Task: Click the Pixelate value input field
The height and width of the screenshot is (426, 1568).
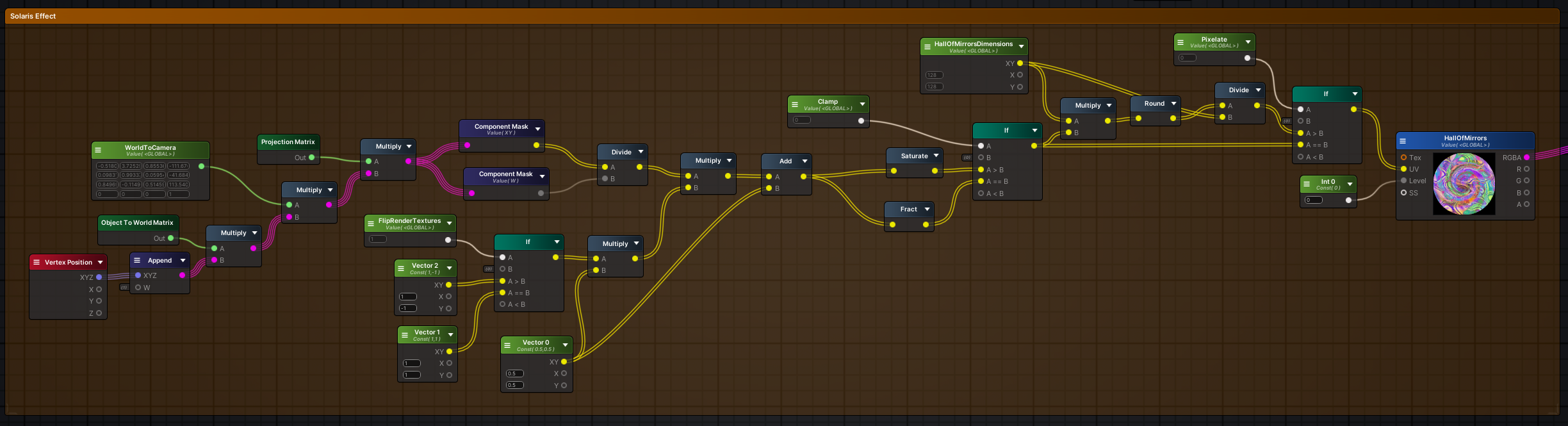Action: point(1188,58)
